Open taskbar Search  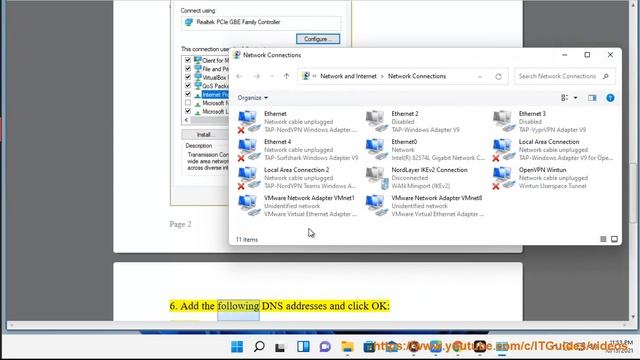pos(259,347)
